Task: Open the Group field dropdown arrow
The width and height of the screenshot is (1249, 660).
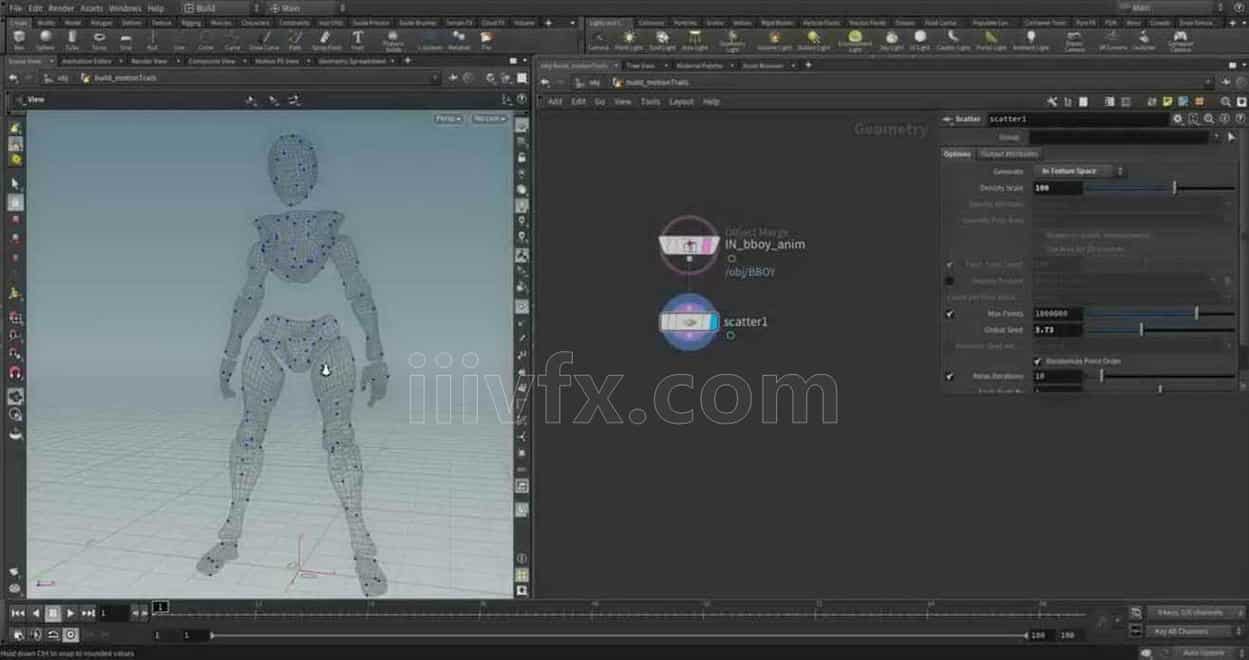Action: pyautogui.click(x=1218, y=137)
